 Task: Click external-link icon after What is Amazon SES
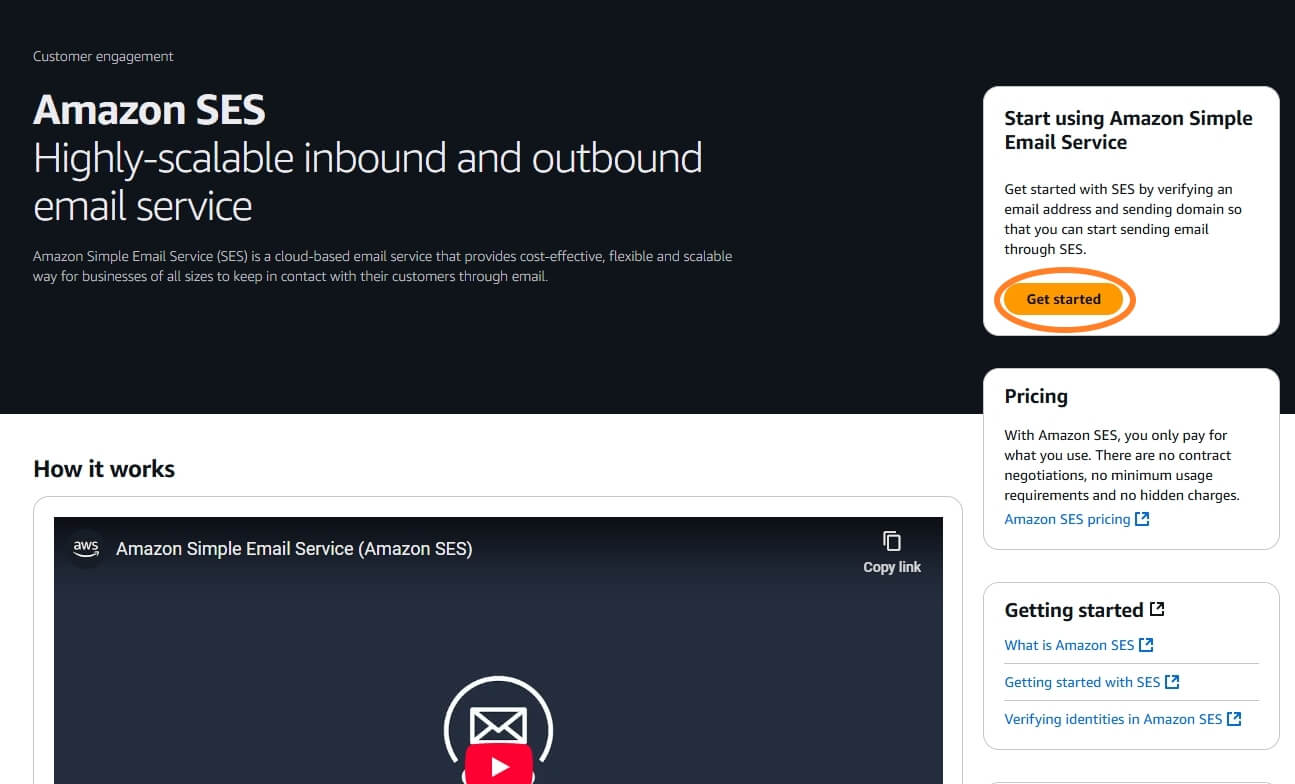(x=1147, y=645)
